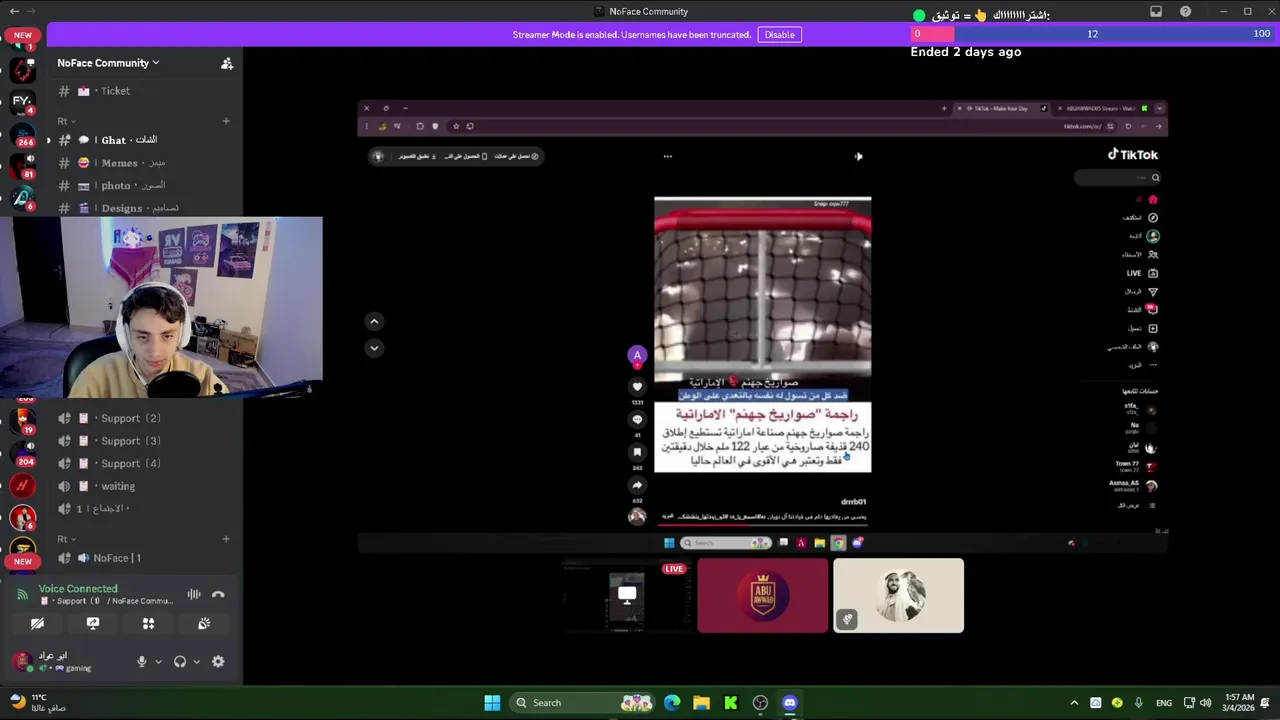Open the user profile avatar in panel

(x=21, y=661)
